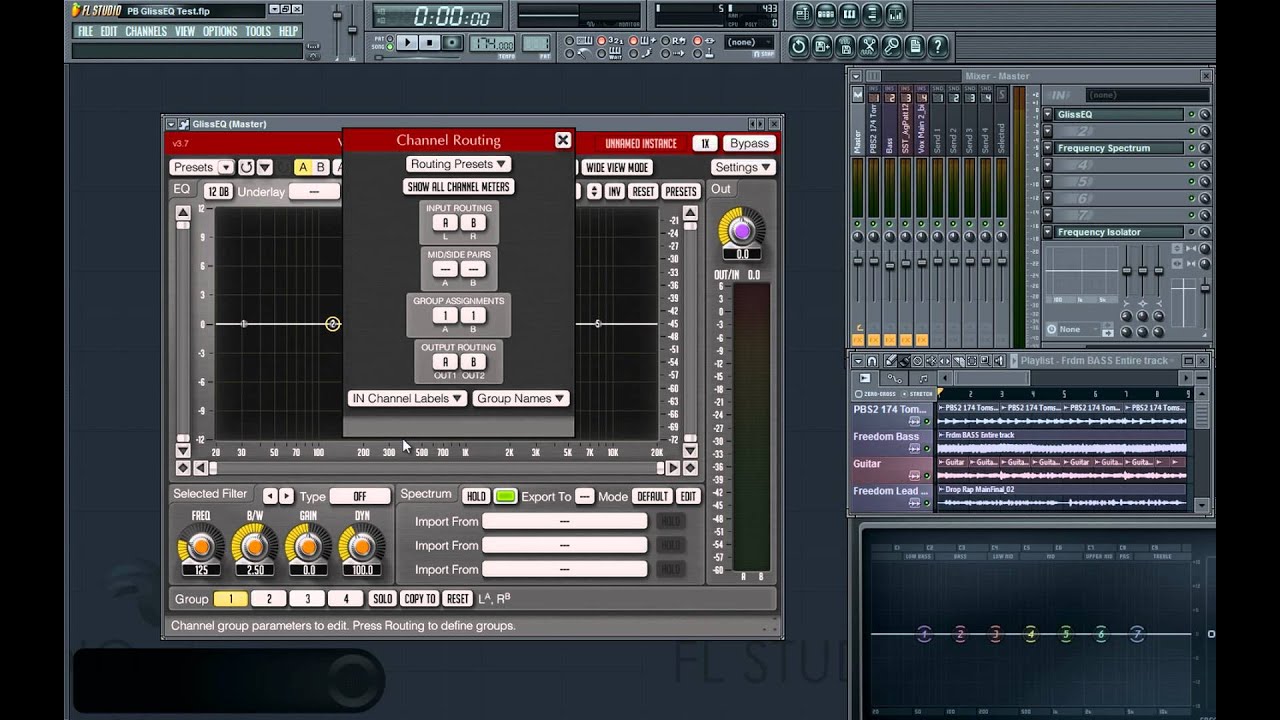Open the browser icon in the toolbar
The width and height of the screenshot is (1280, 720).
(873, 14)
